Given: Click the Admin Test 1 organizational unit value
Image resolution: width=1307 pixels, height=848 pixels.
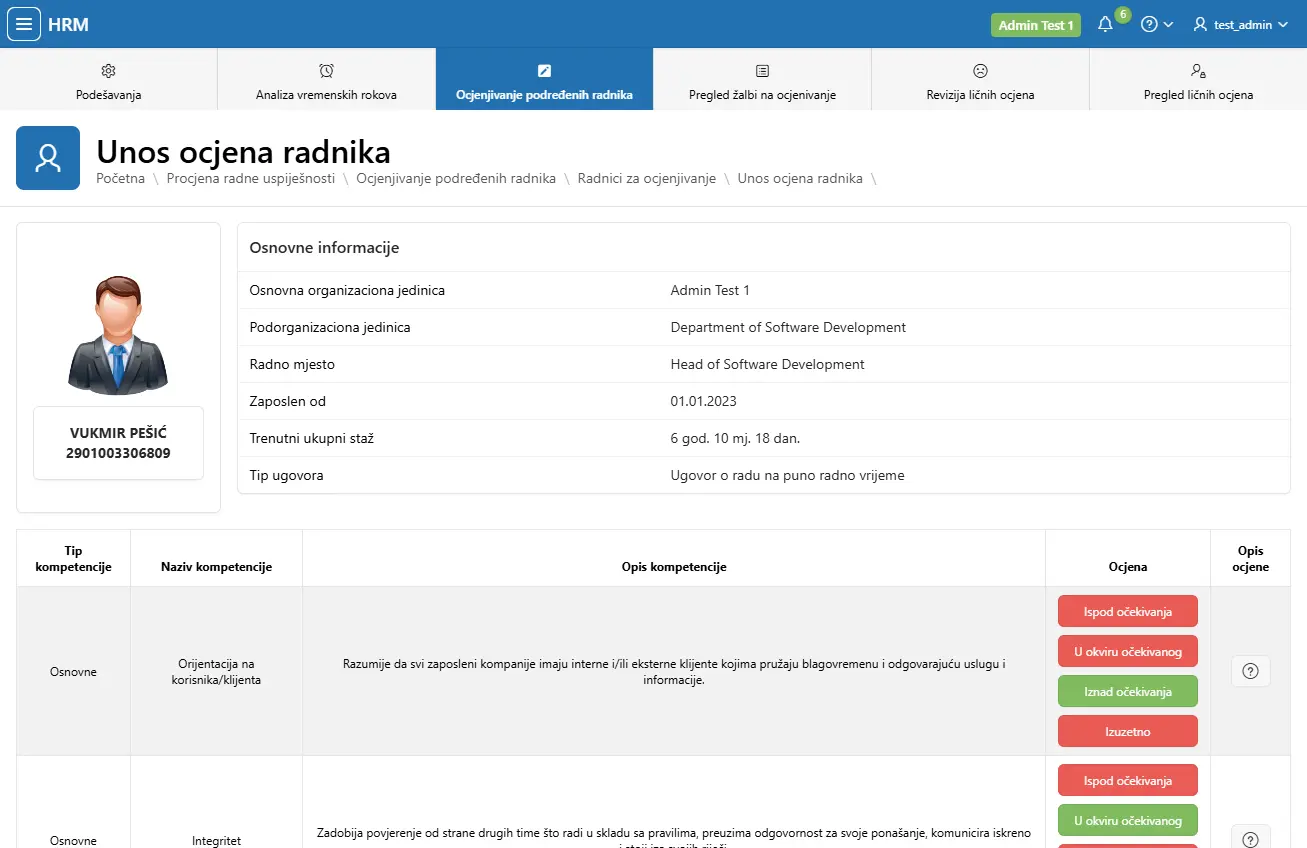Looking at the screenshot, I should pyautogui.click(x=710, y=290).
